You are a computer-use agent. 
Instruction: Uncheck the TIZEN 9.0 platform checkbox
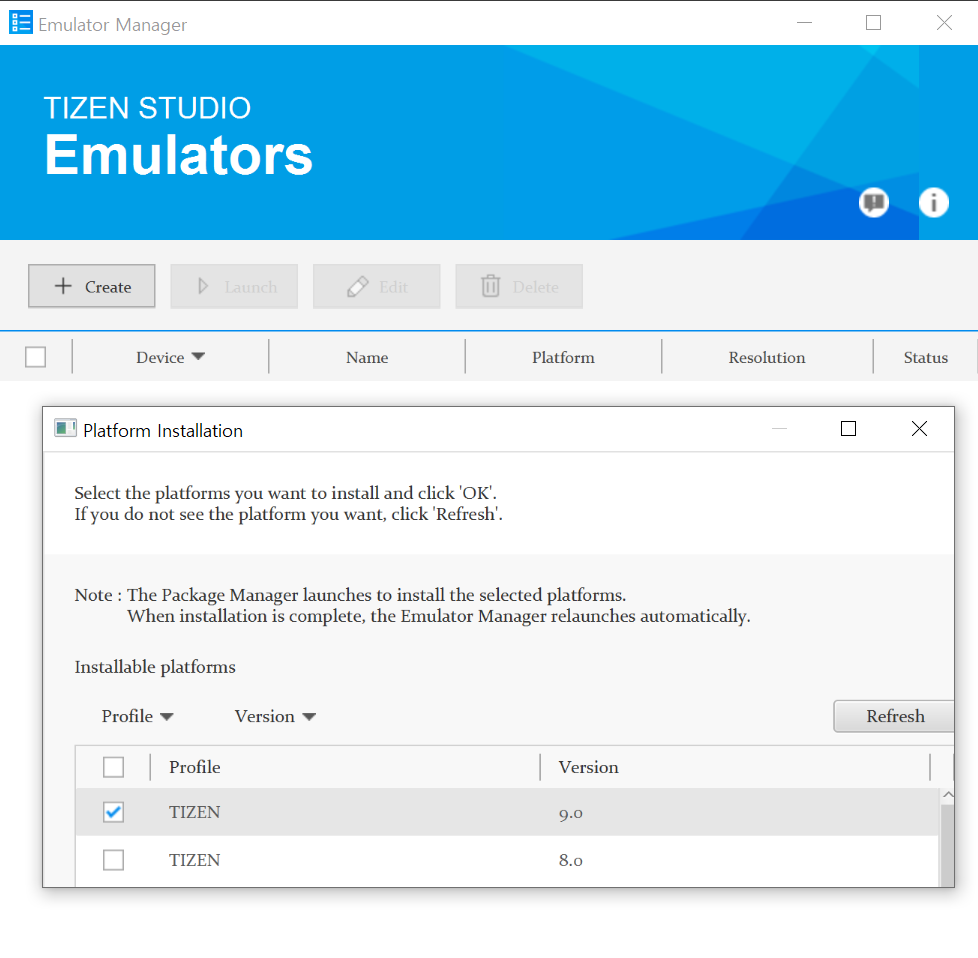[113, 812]
